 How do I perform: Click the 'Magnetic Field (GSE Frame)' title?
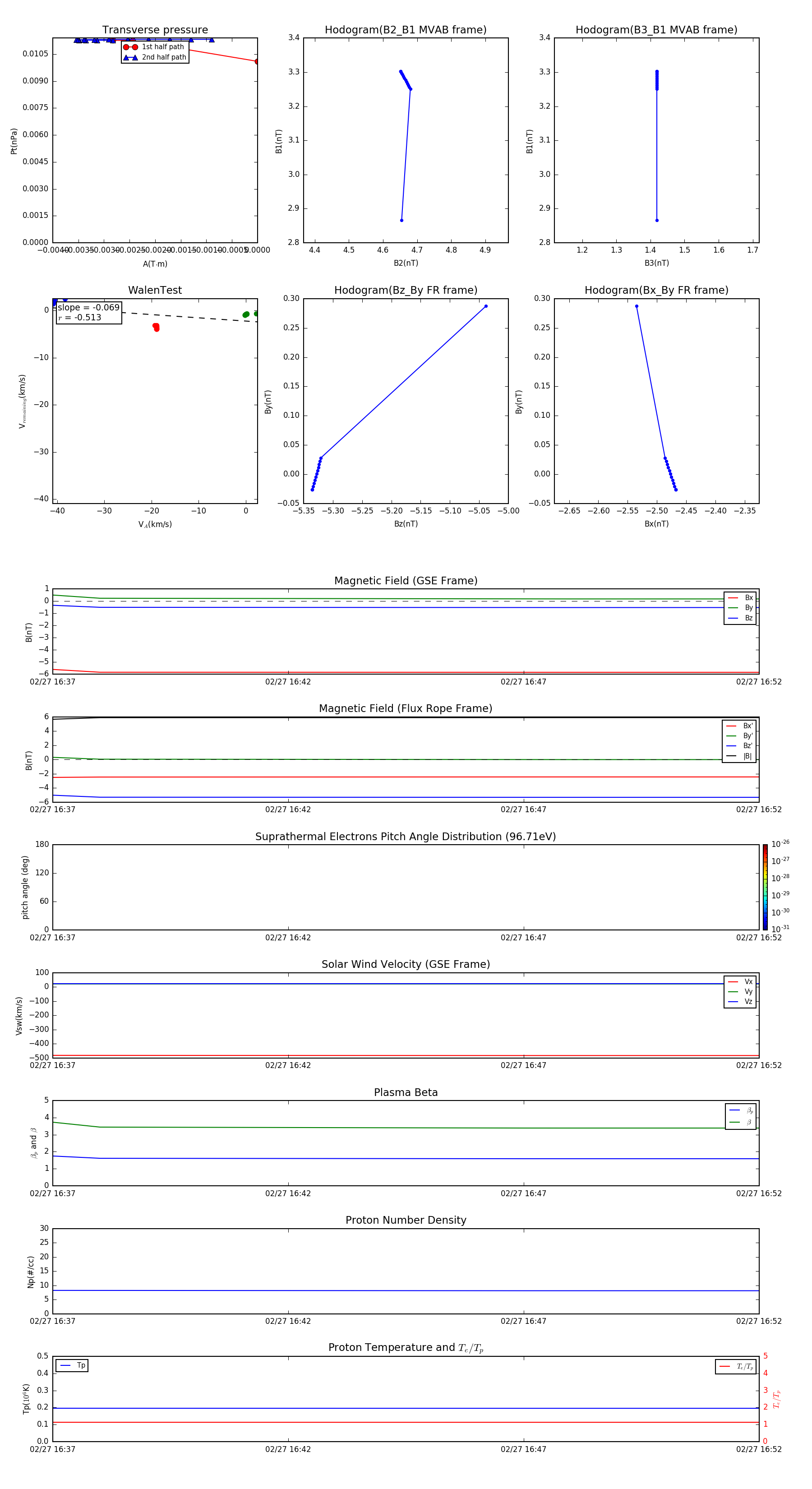click(406, 581)
